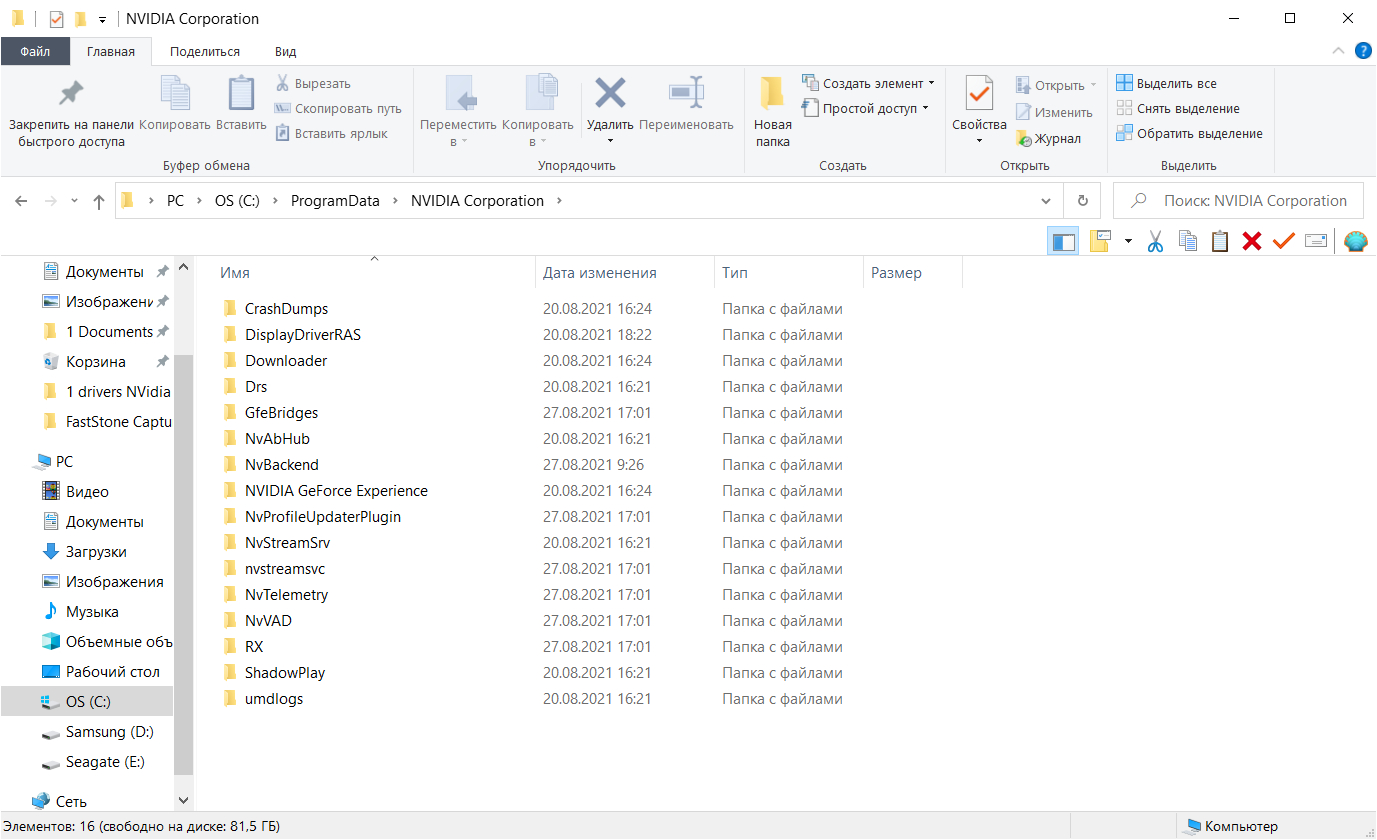Viewport: 1377px width, 840px height.
Task: Toggle the navigation pane icon below the search box
Action: [x=1063, y=241]
